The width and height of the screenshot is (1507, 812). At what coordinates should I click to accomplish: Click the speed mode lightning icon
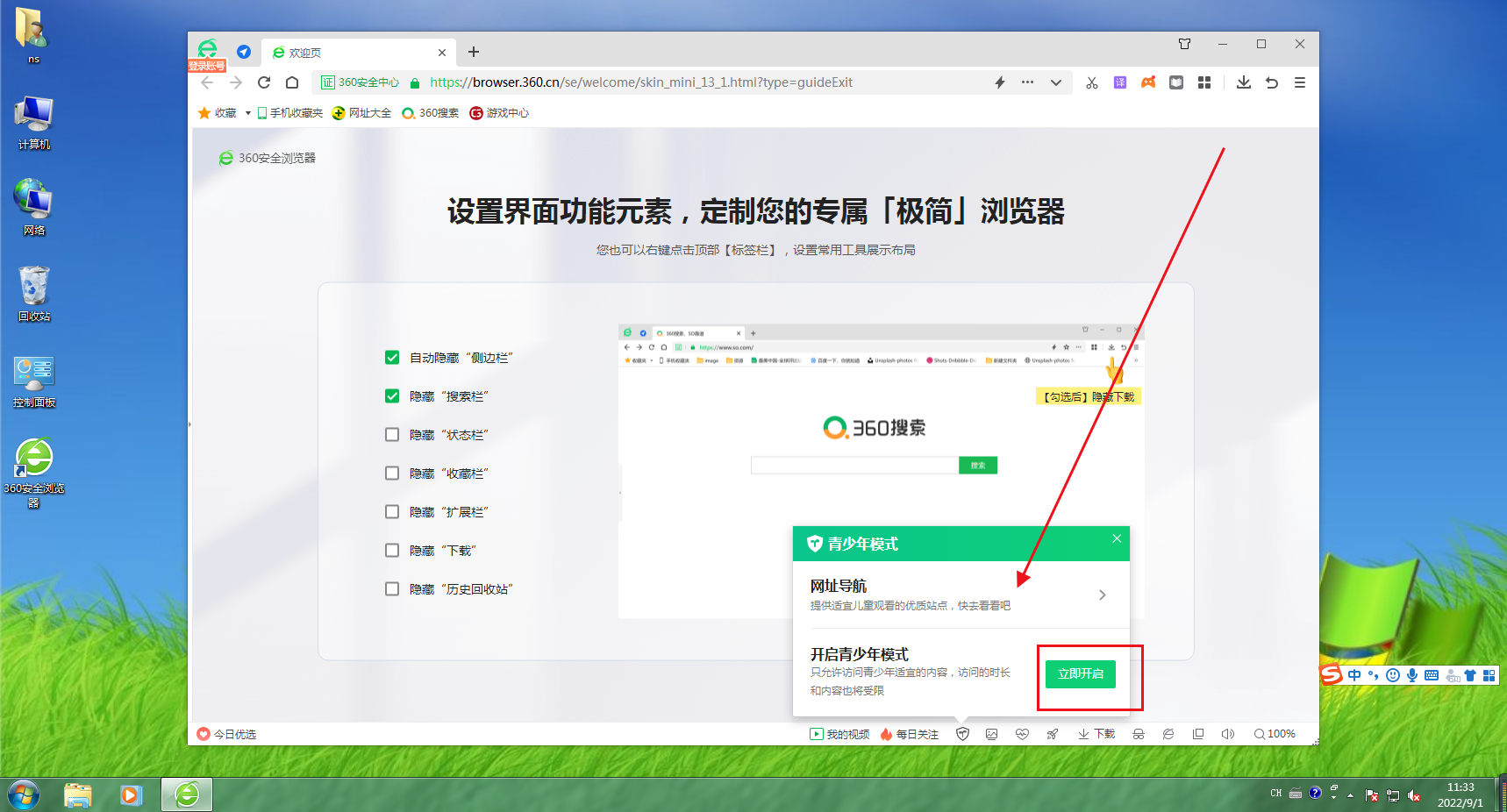1000,82
